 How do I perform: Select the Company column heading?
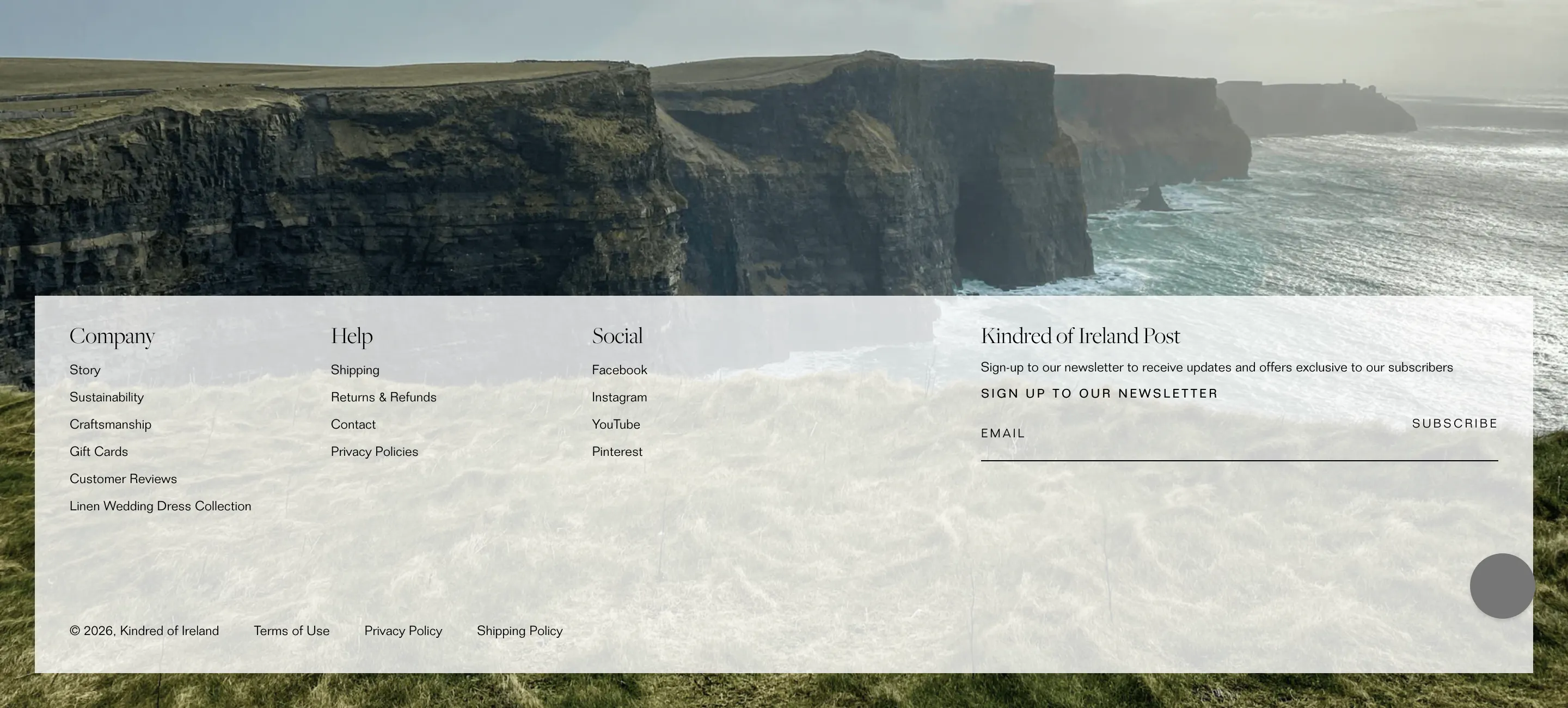click(x=112, y=337)
